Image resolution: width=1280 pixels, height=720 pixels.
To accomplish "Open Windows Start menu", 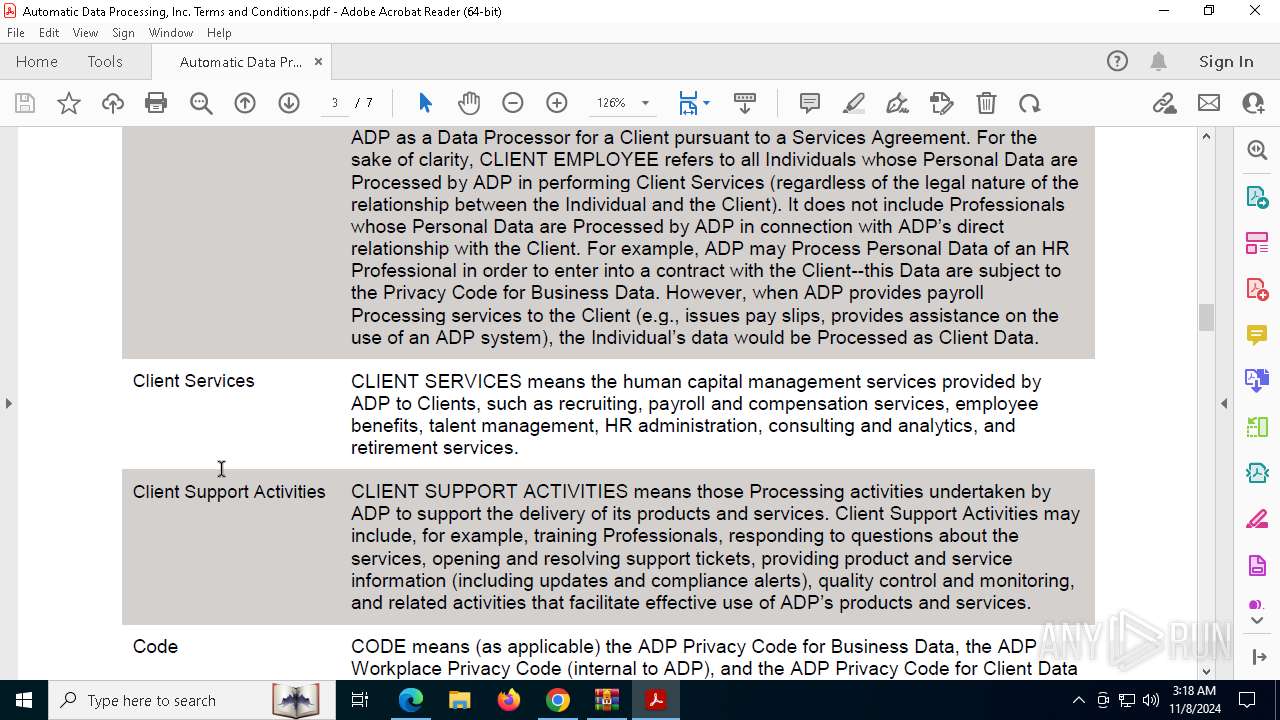I will pos(24,700).
